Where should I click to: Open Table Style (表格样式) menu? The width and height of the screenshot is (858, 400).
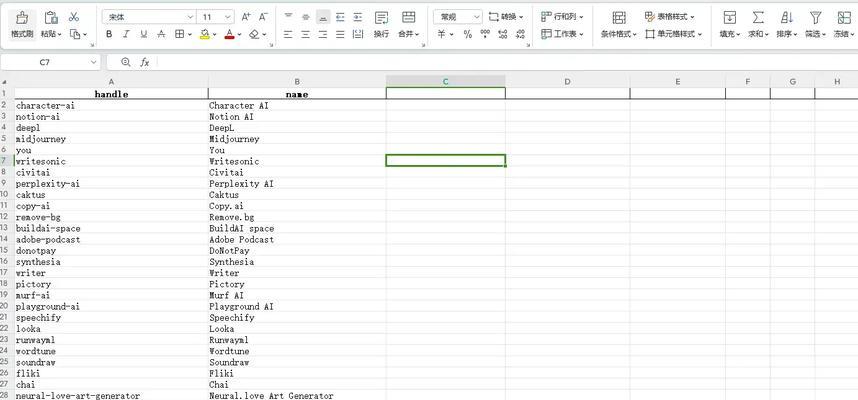pyautogui.click(x=670, y=17)
